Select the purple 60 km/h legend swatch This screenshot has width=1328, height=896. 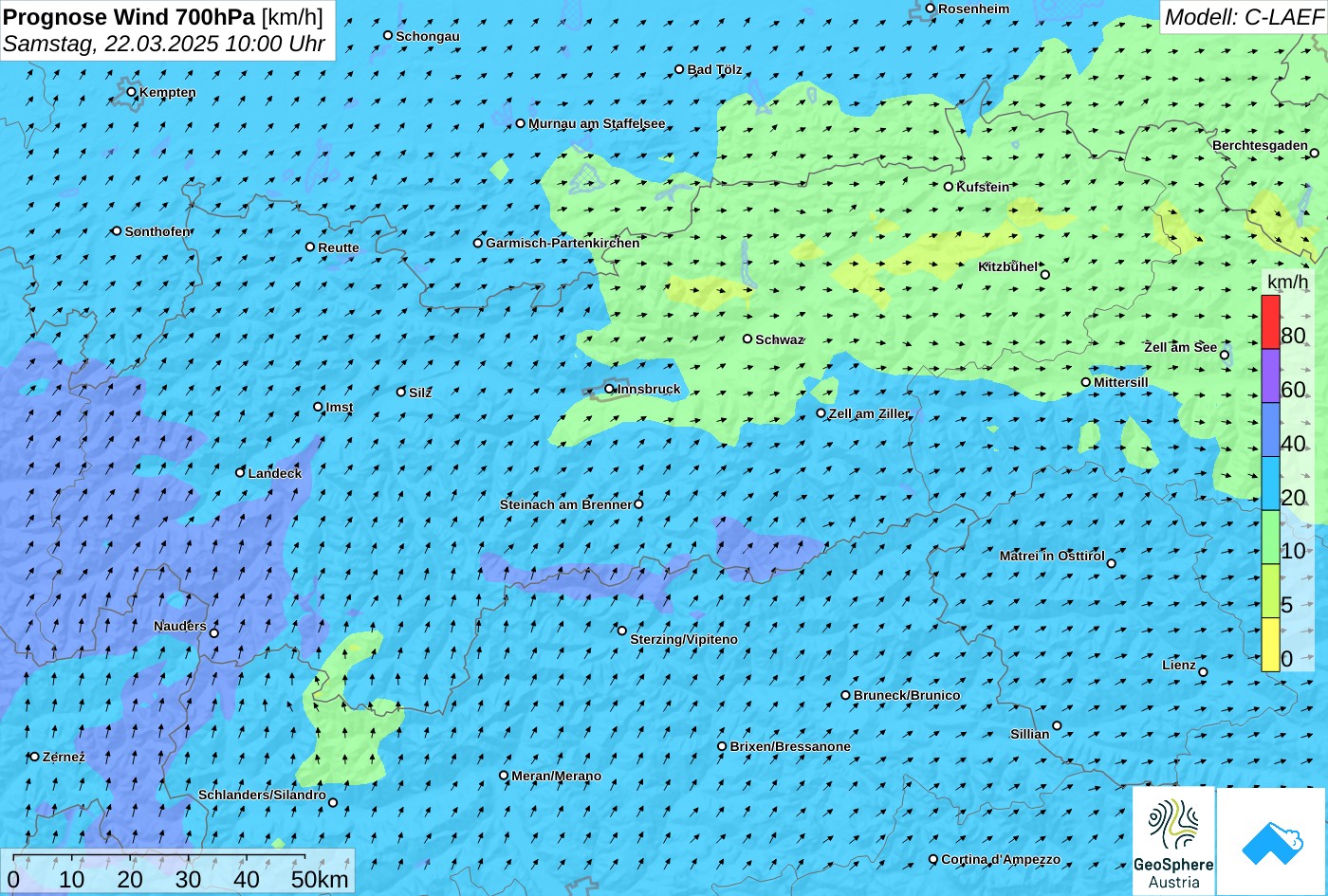pyautogui.click(x=1270, y=376)
